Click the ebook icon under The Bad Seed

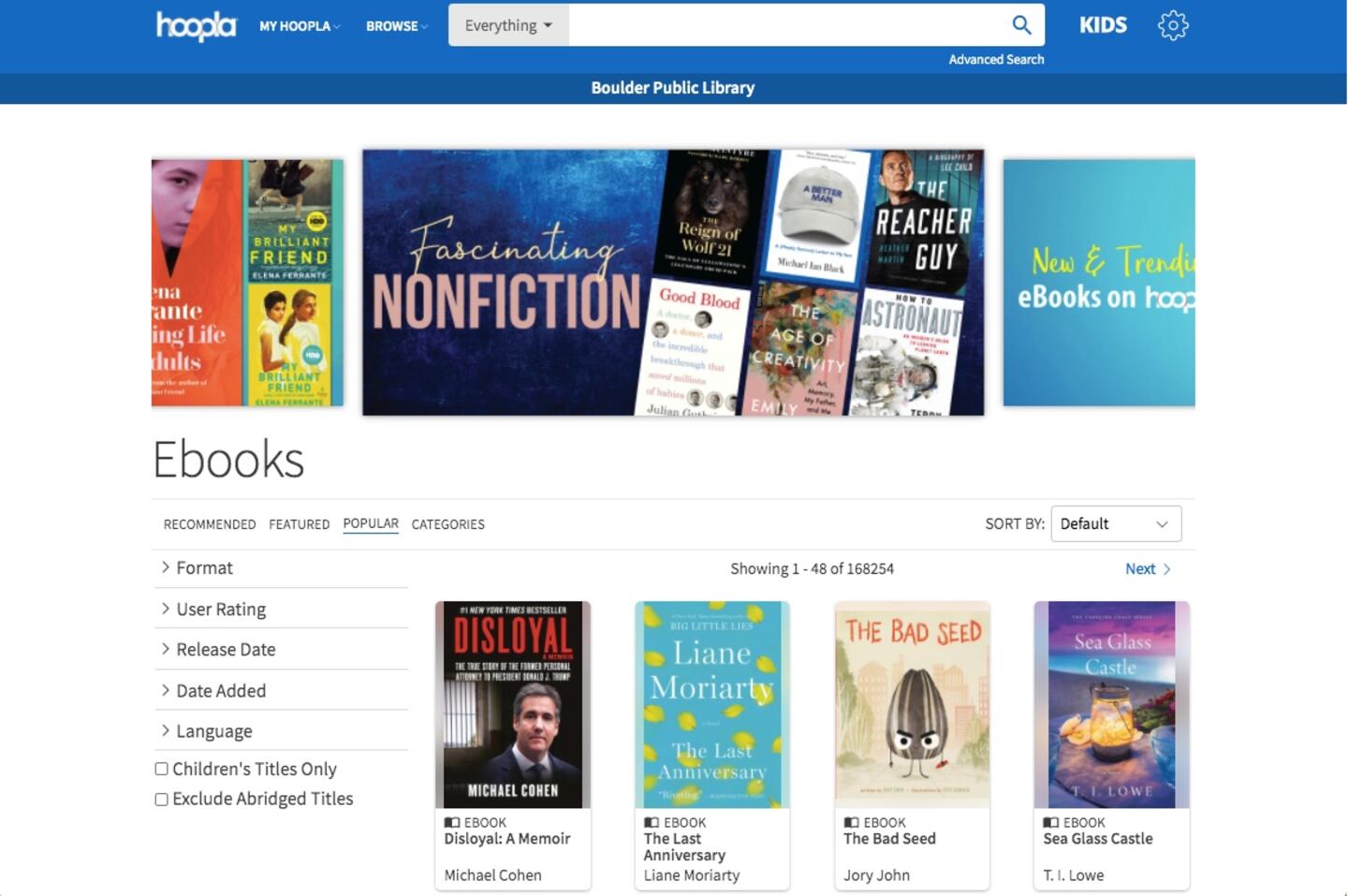[851, 822]
